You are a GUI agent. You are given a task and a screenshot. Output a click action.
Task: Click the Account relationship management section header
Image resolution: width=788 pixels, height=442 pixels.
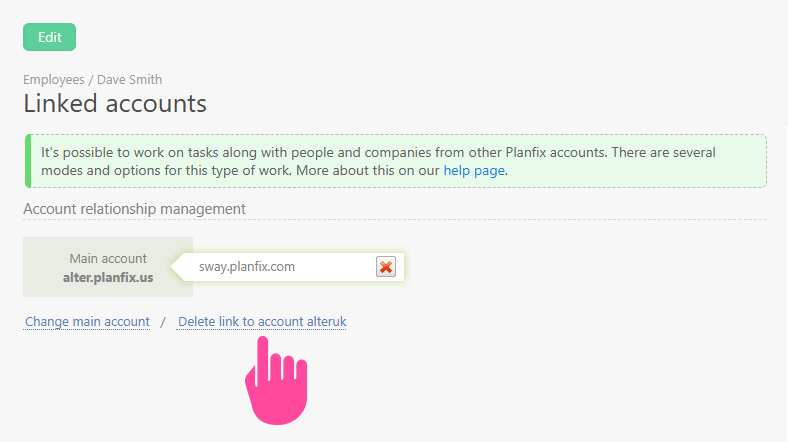(134, 209)
